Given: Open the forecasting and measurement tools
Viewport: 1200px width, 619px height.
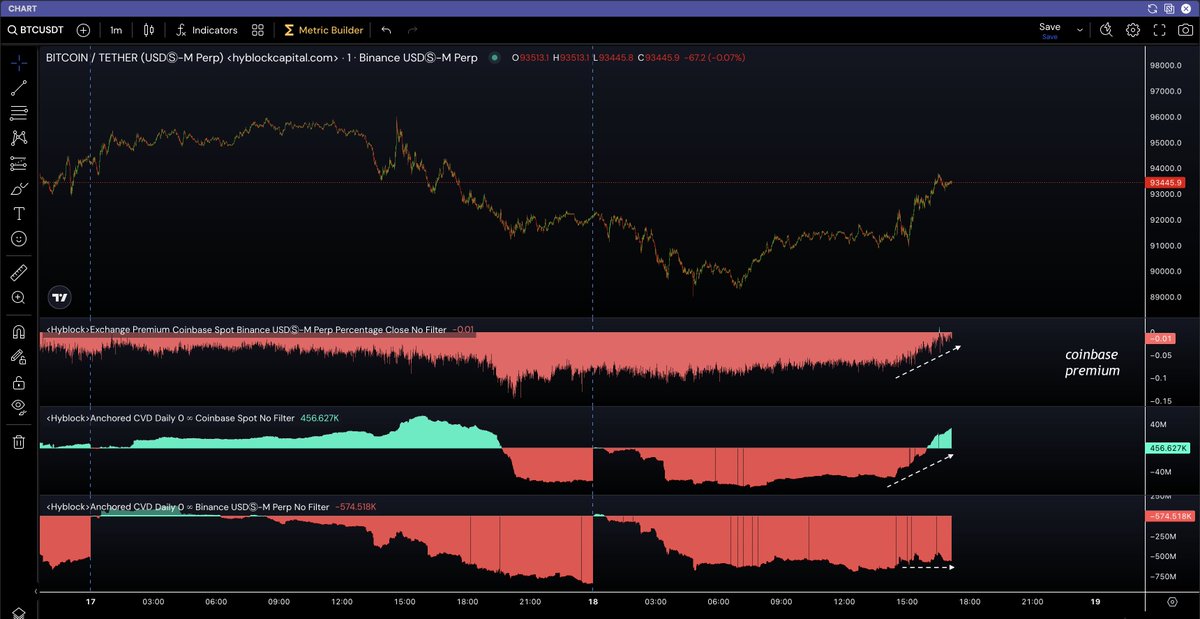Looking at the screenshot, I should [19, 163].
